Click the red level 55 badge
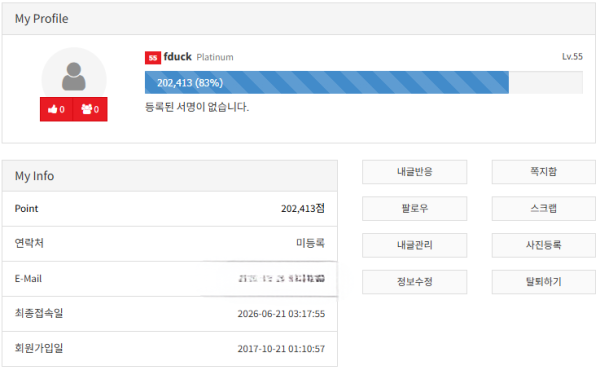This screenshot has width=600, height=388. (153, 58)
